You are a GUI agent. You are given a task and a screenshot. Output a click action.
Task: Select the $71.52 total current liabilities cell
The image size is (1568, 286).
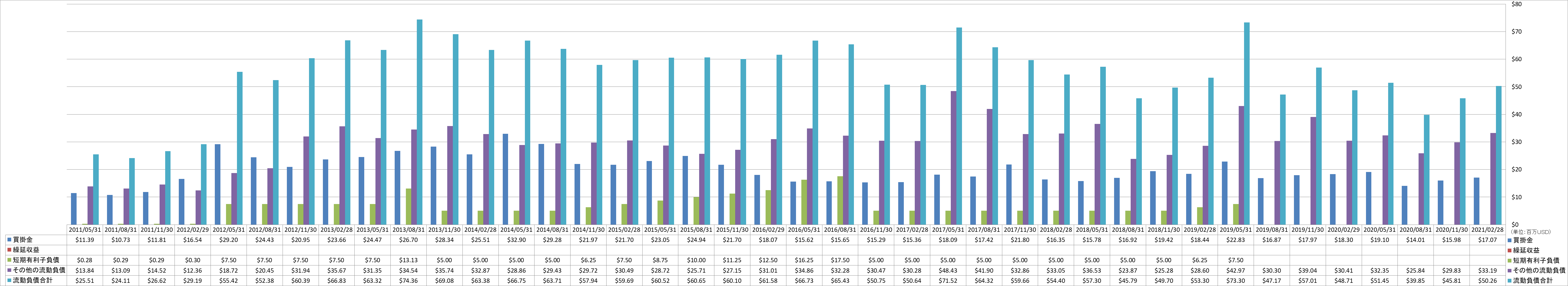[x=948, y=280]
